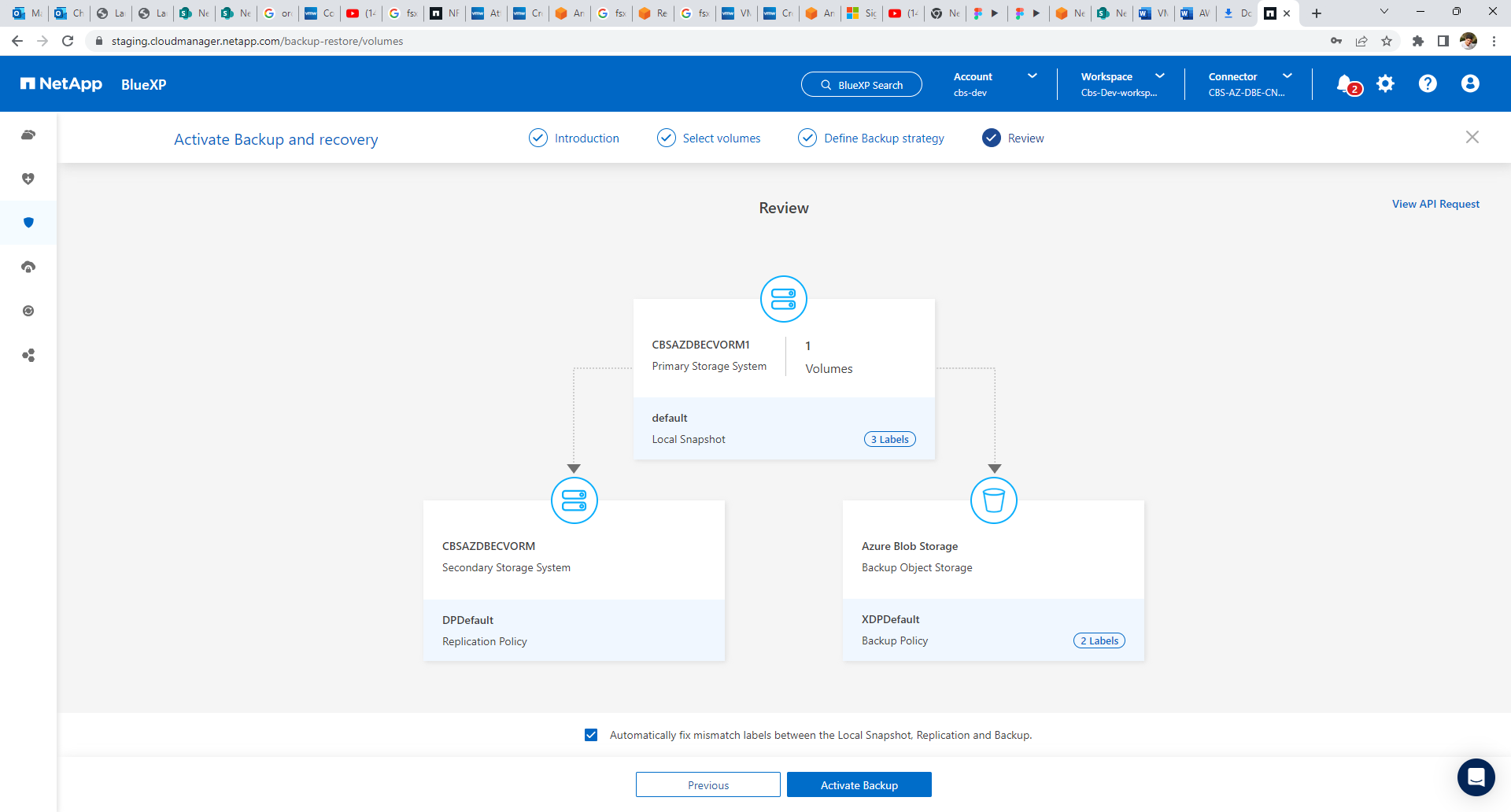1511x812 pixels.
Task: Uncheck automatically fix mismatch labels checkbox
Action: pyautogui.click(x=591, y=735)
